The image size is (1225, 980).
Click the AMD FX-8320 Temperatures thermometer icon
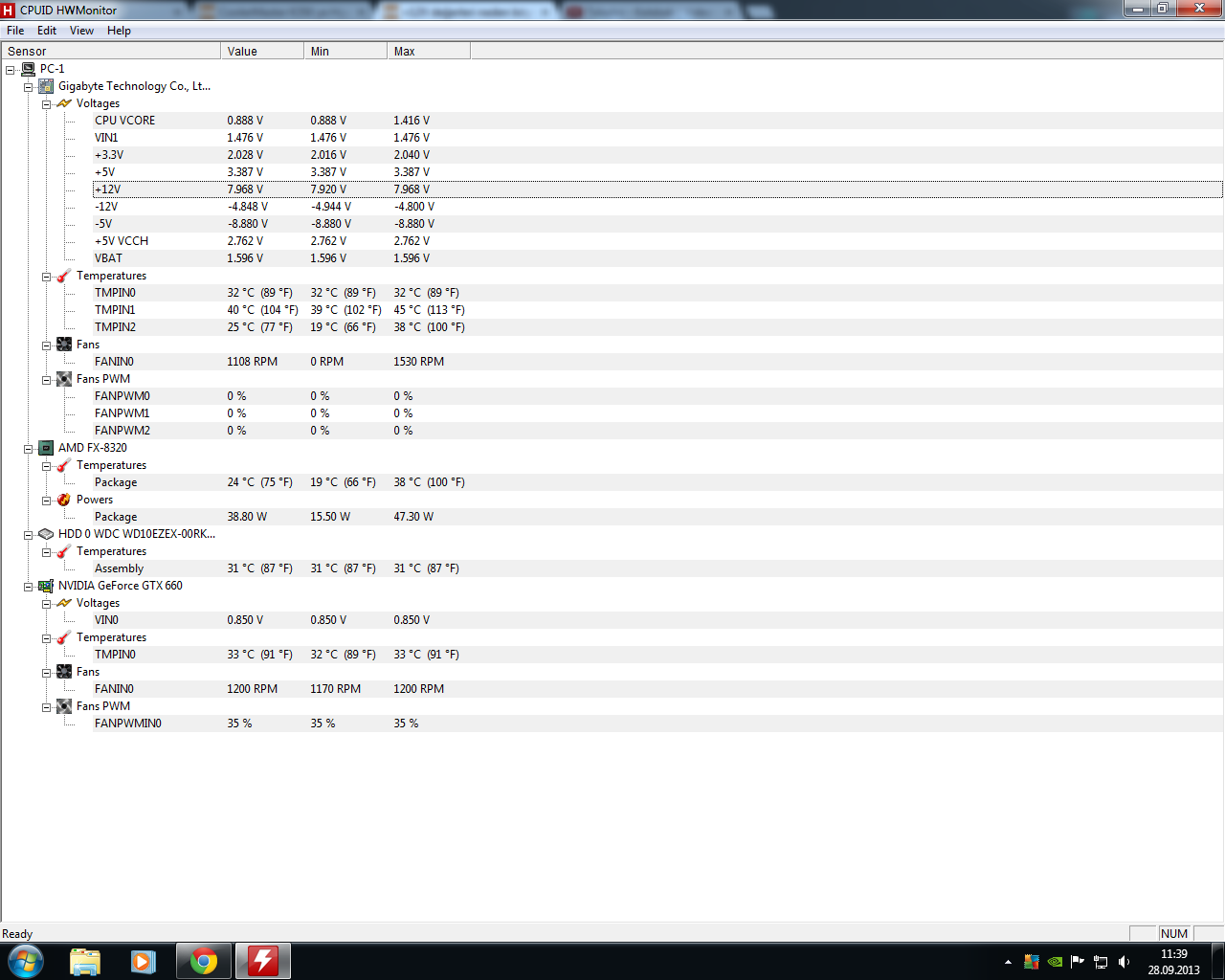[x=64, y=465]
